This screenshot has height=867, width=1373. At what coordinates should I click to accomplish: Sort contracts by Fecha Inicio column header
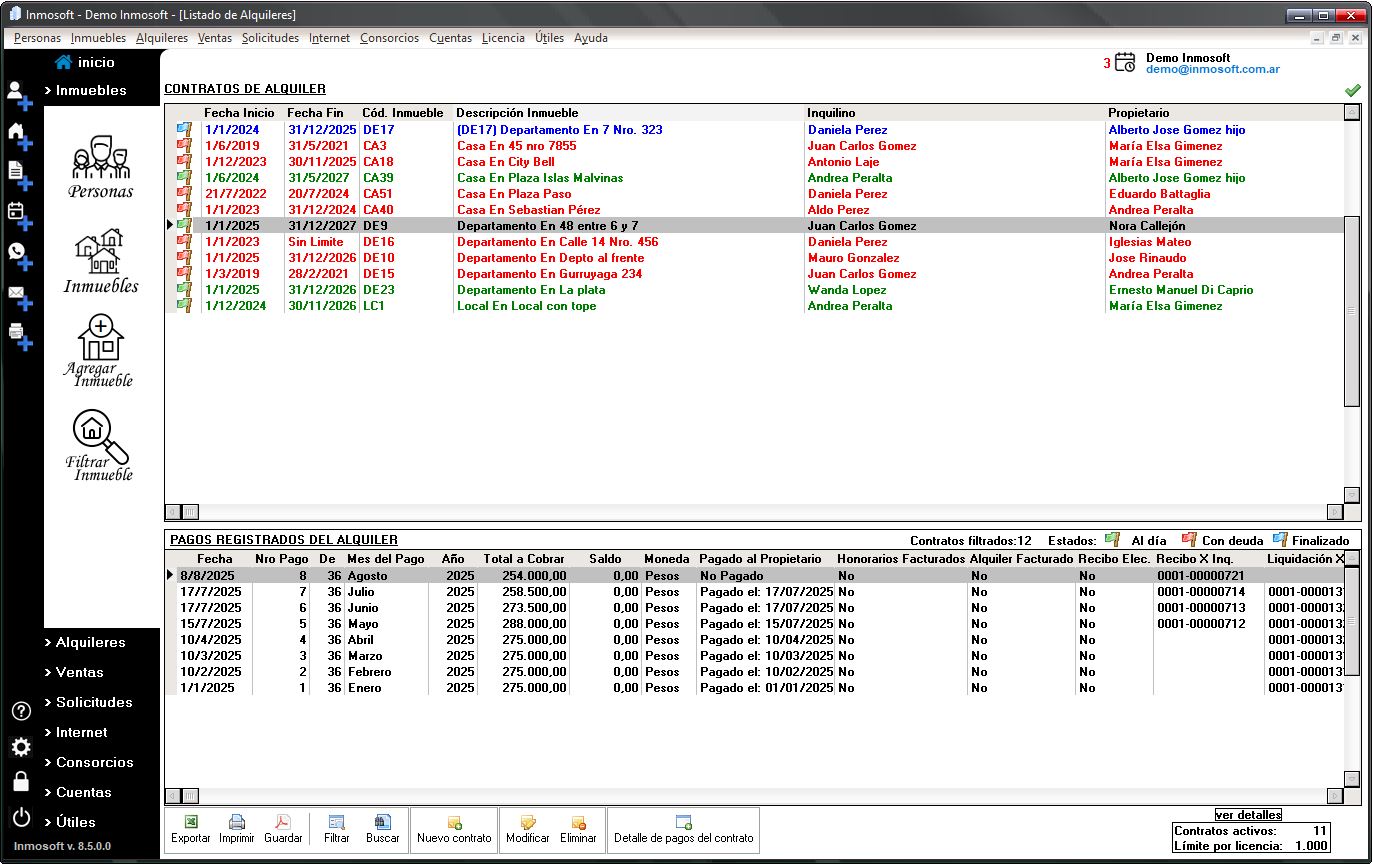pos(239,113)
